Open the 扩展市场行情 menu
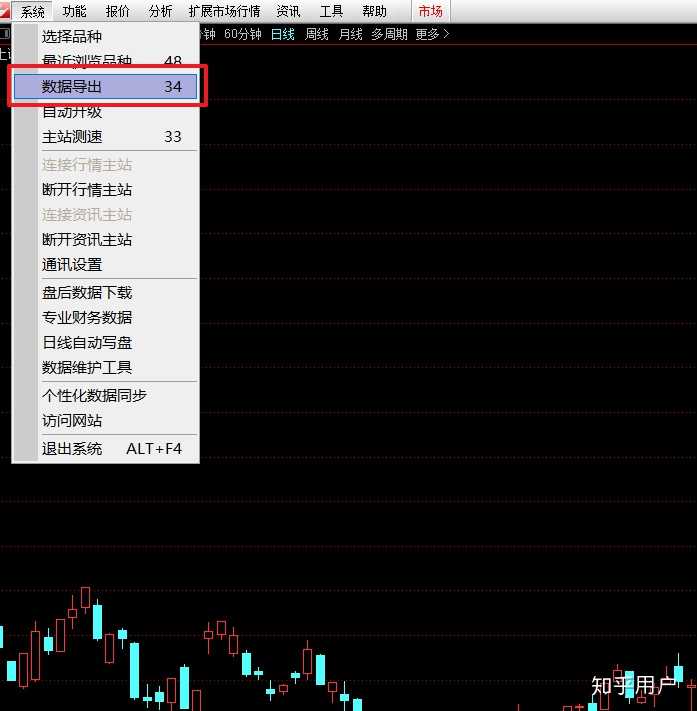 click(224, 11)
